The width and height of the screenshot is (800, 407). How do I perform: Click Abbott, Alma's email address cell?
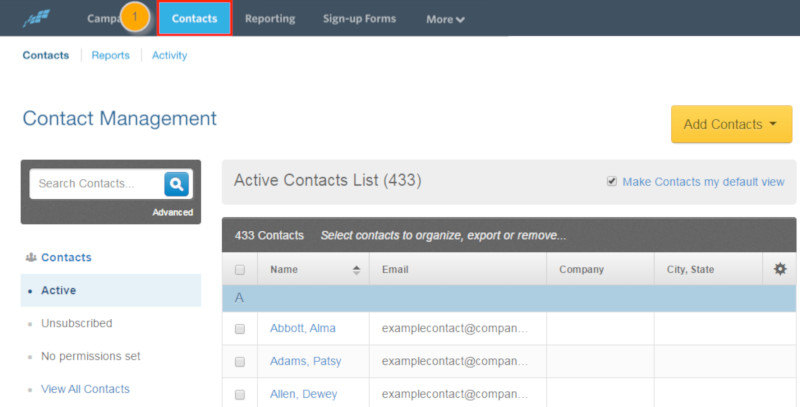tap(458, 328)
